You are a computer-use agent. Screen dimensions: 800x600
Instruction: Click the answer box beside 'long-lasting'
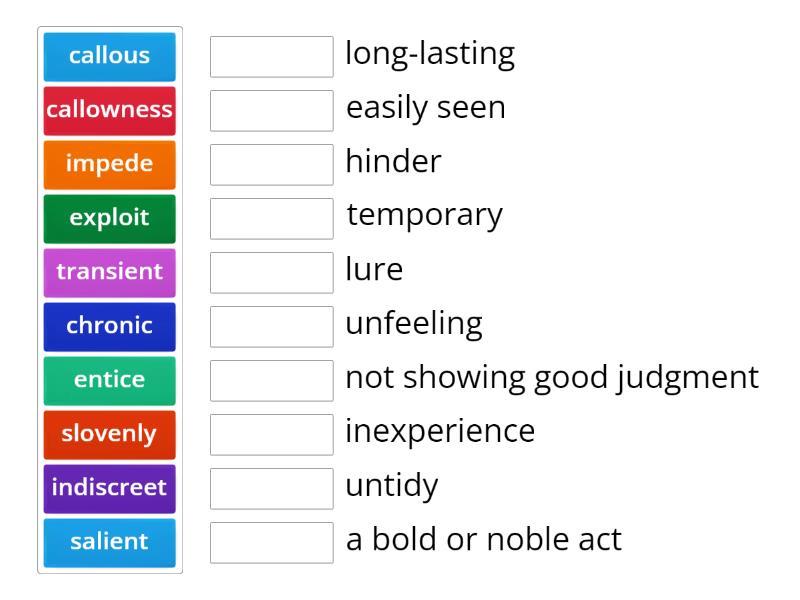[x=271, y=56]
